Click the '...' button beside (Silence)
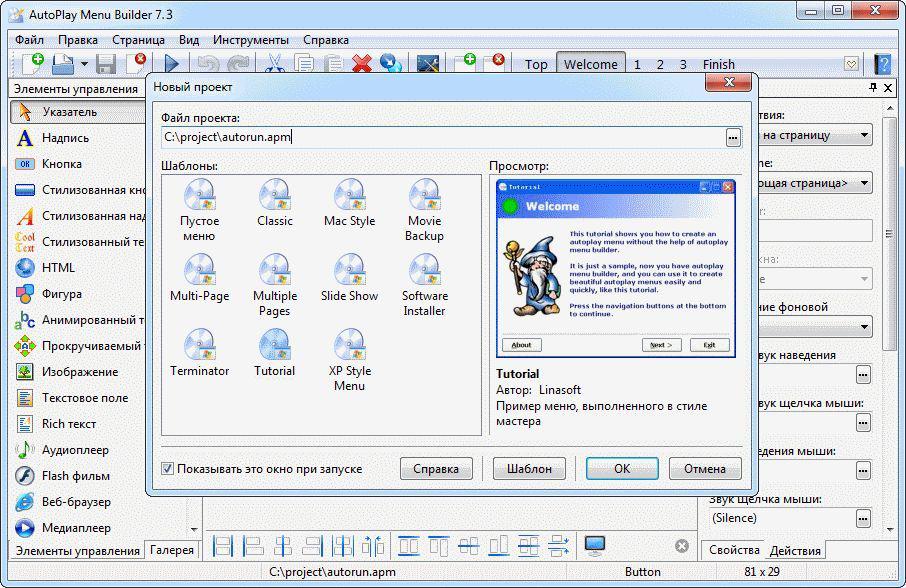 tap(863, 518)
